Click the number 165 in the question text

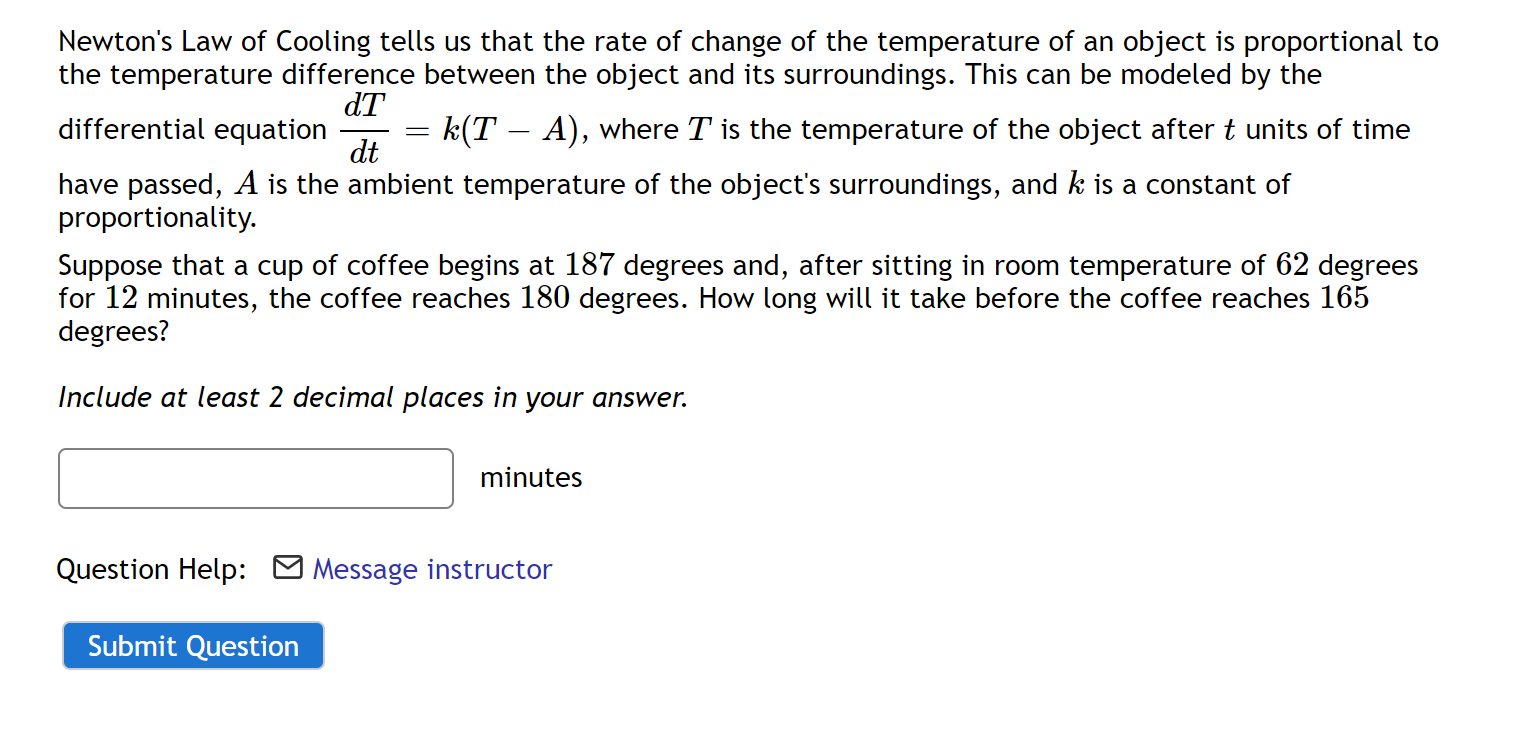(x=1345, y=297)
